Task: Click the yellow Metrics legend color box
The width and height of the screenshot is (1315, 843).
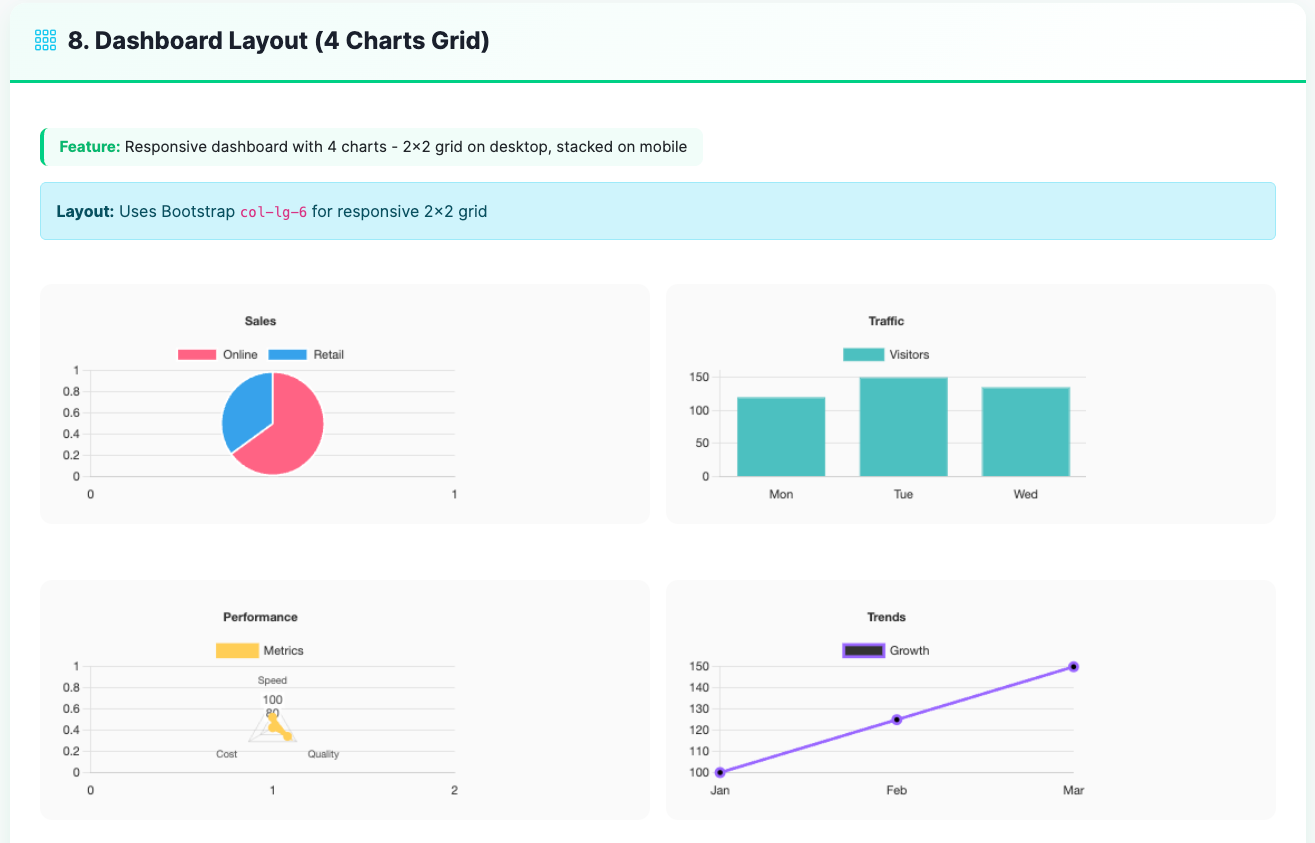Action: (x=237, y=651)
